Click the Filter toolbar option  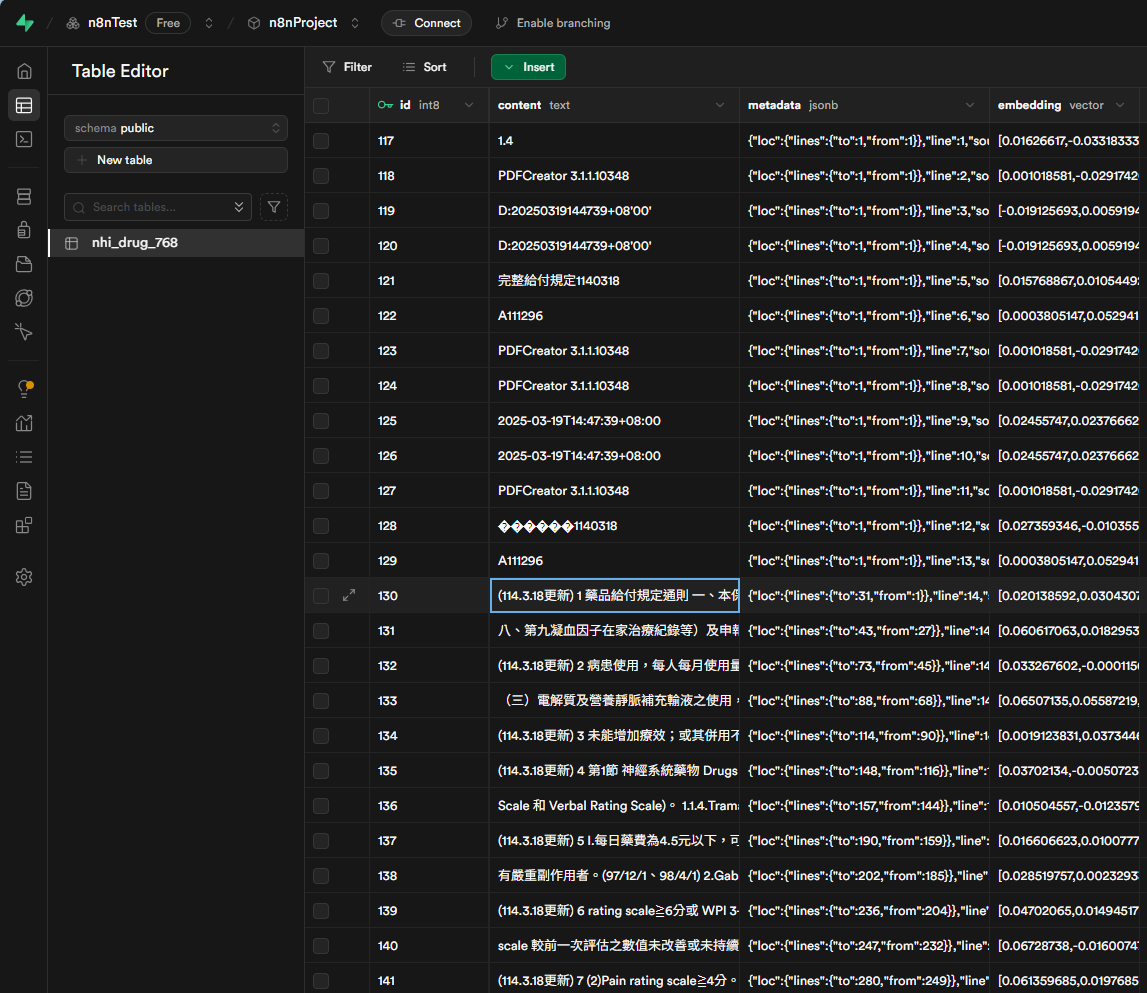pos(347,67)
